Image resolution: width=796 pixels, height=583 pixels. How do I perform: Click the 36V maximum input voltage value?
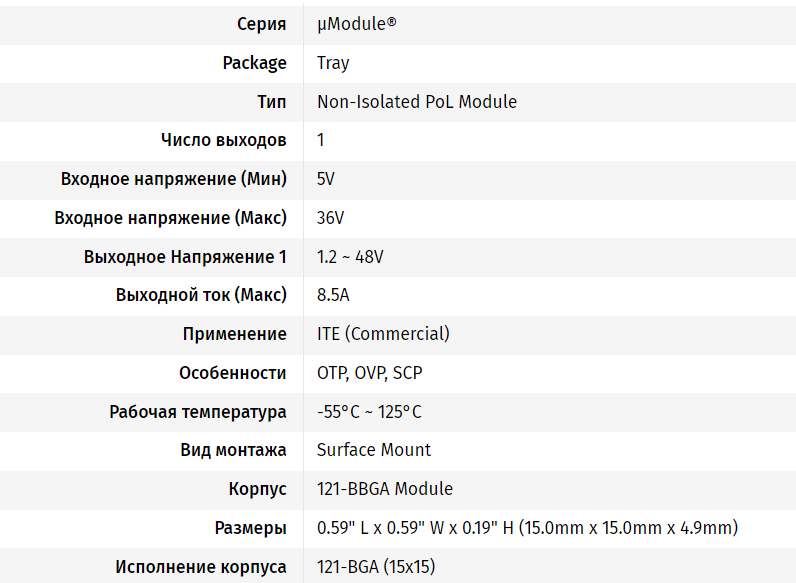tap(330, 218)
